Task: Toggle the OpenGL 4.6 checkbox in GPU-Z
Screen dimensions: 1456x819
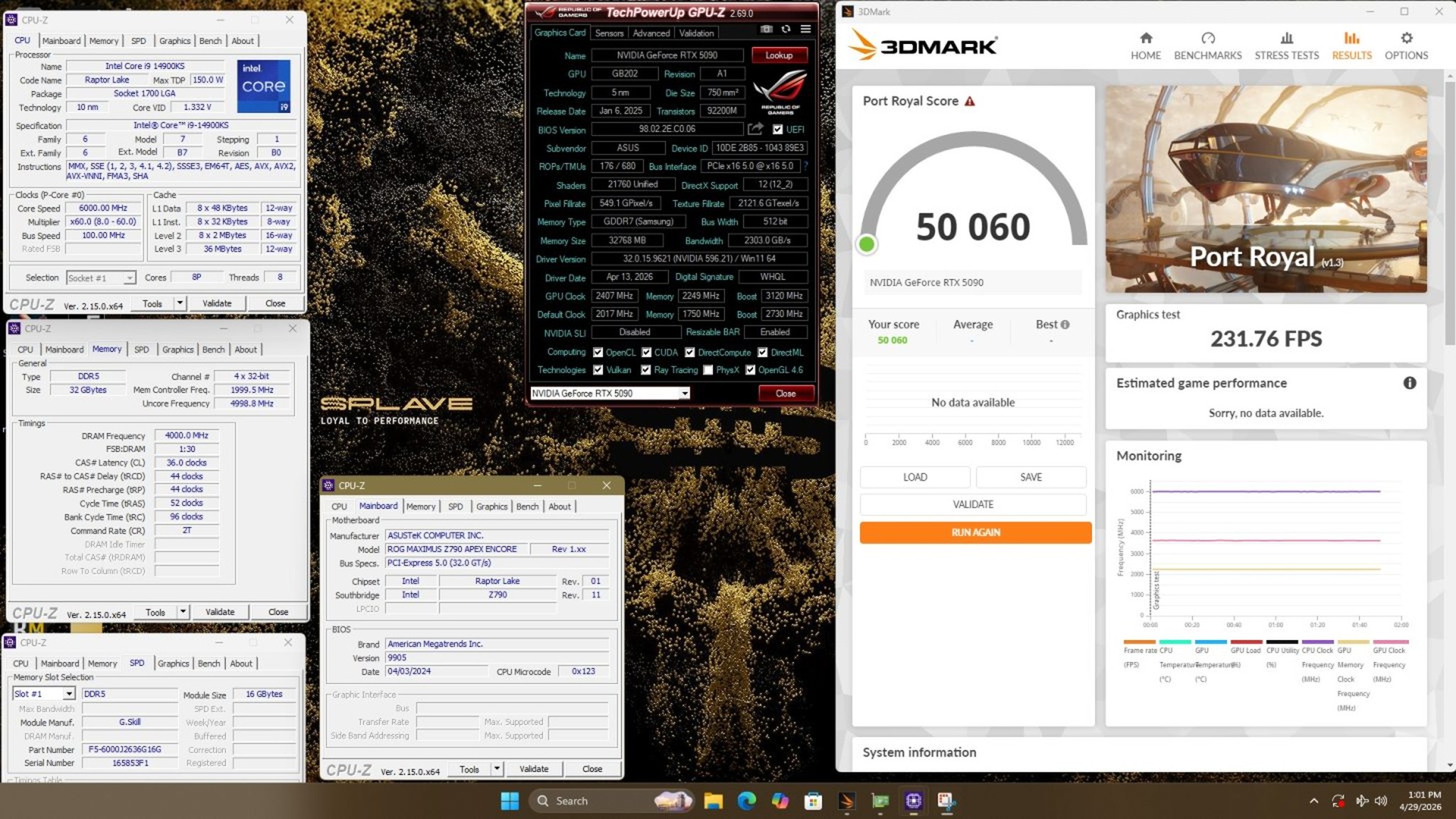Action: 750,370
